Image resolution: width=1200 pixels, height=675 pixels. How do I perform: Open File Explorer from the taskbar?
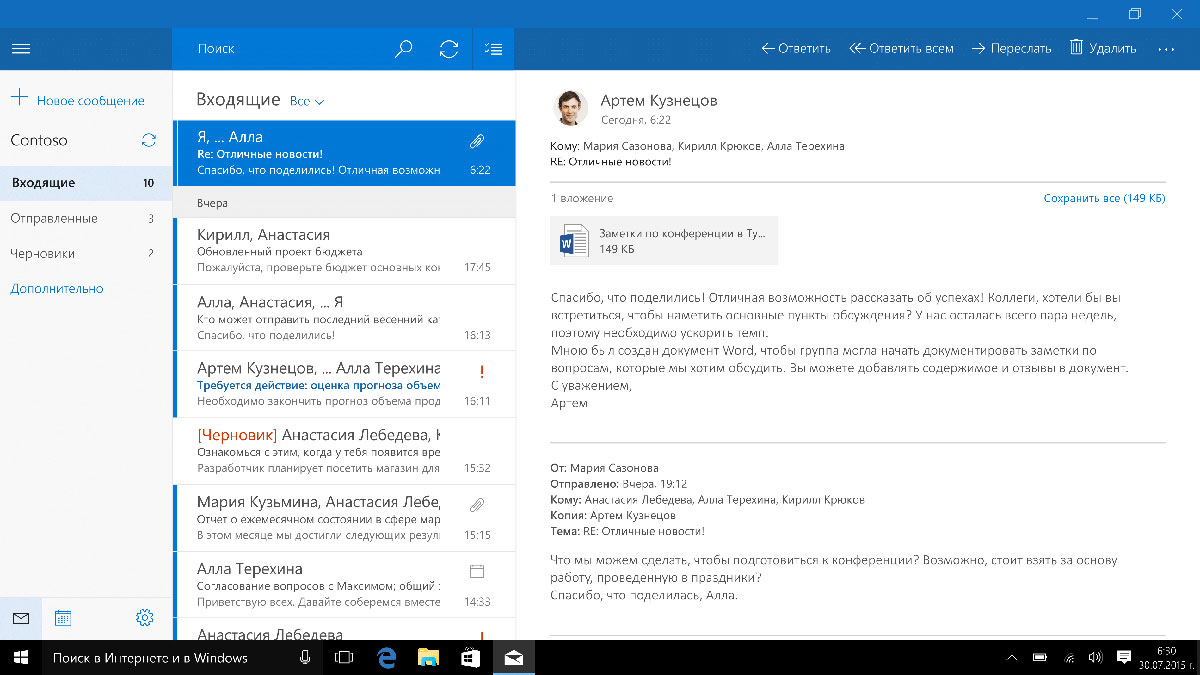[x=428, y=657]
